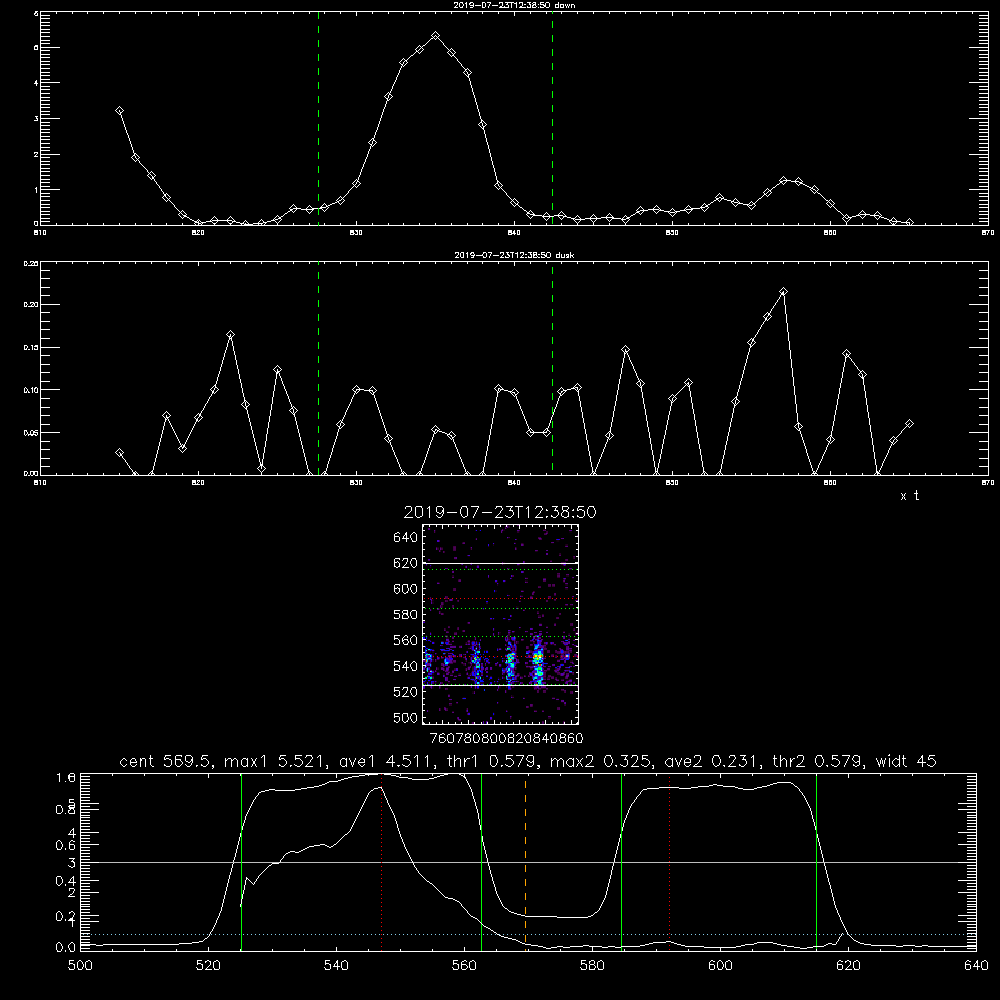Click the '600' y-axis label of spectrogram image

point(406,589)
